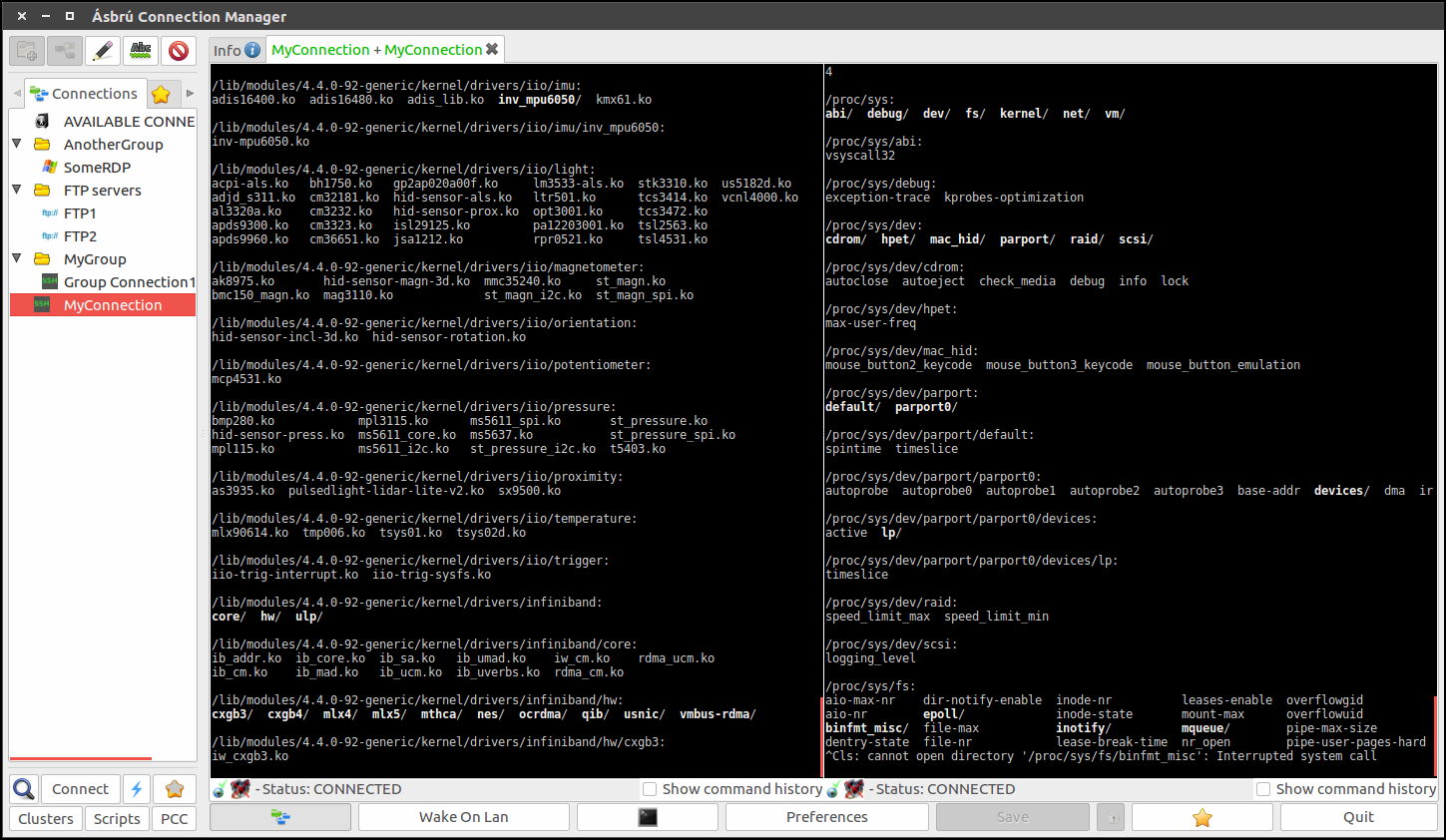Image resolution: width=1446 pixels, height=840 pixels.
Task: Click right terminal globe status icon
Action: click(832, 790)
